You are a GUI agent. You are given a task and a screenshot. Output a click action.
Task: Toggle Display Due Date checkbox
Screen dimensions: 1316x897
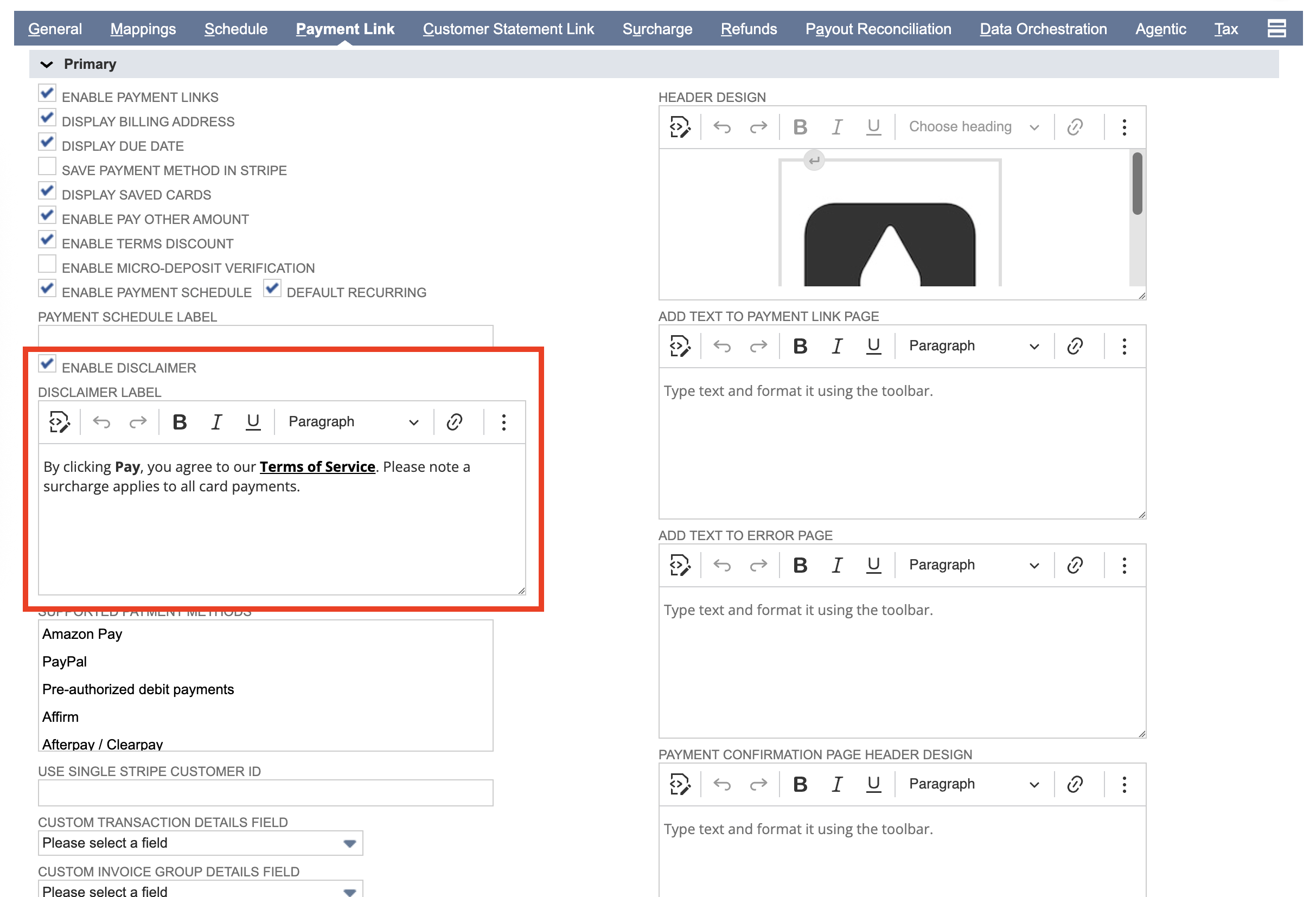(x=47, y=142)
